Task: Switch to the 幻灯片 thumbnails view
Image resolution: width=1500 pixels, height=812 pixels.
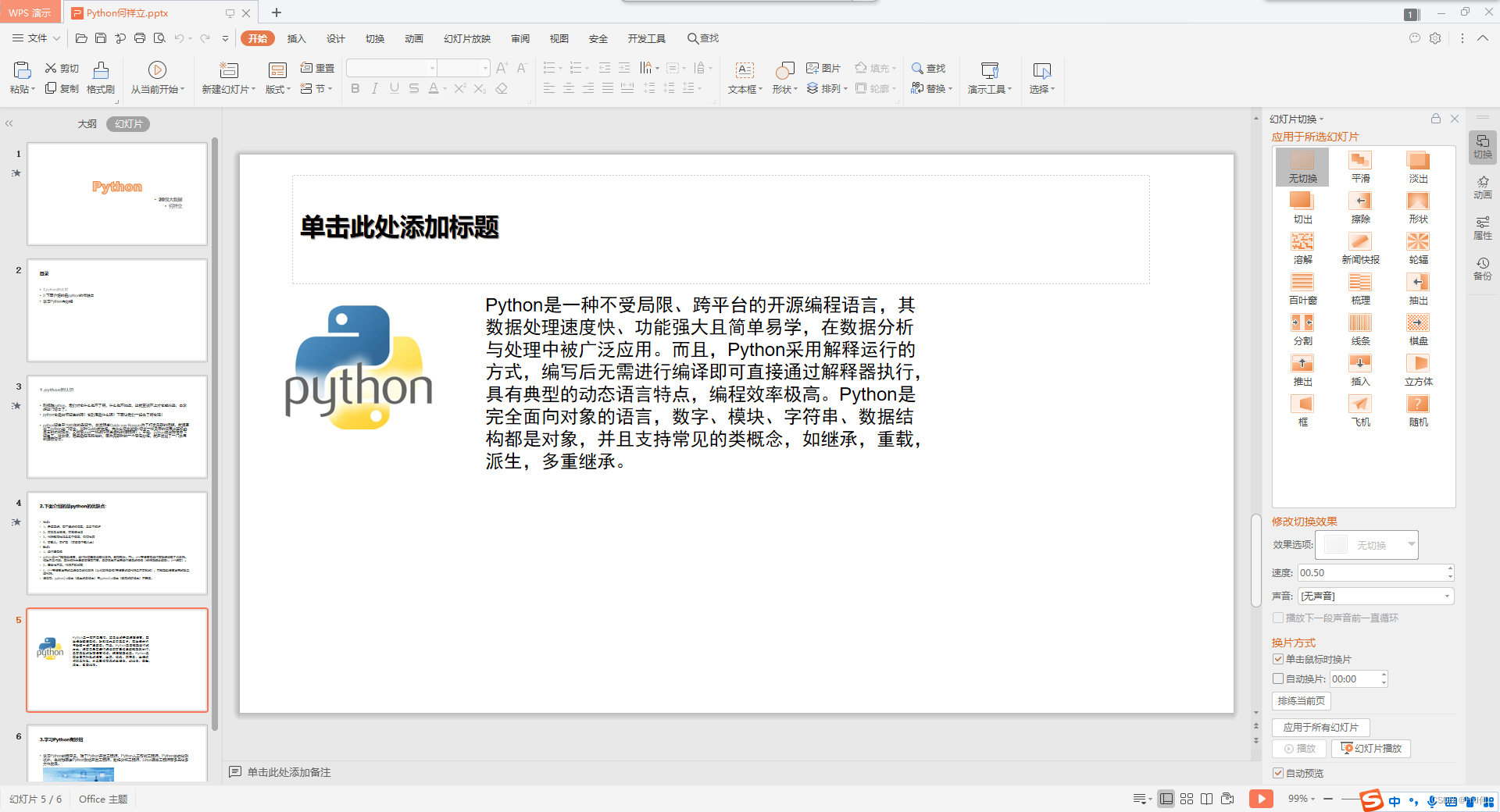Action: pos(129,124)
